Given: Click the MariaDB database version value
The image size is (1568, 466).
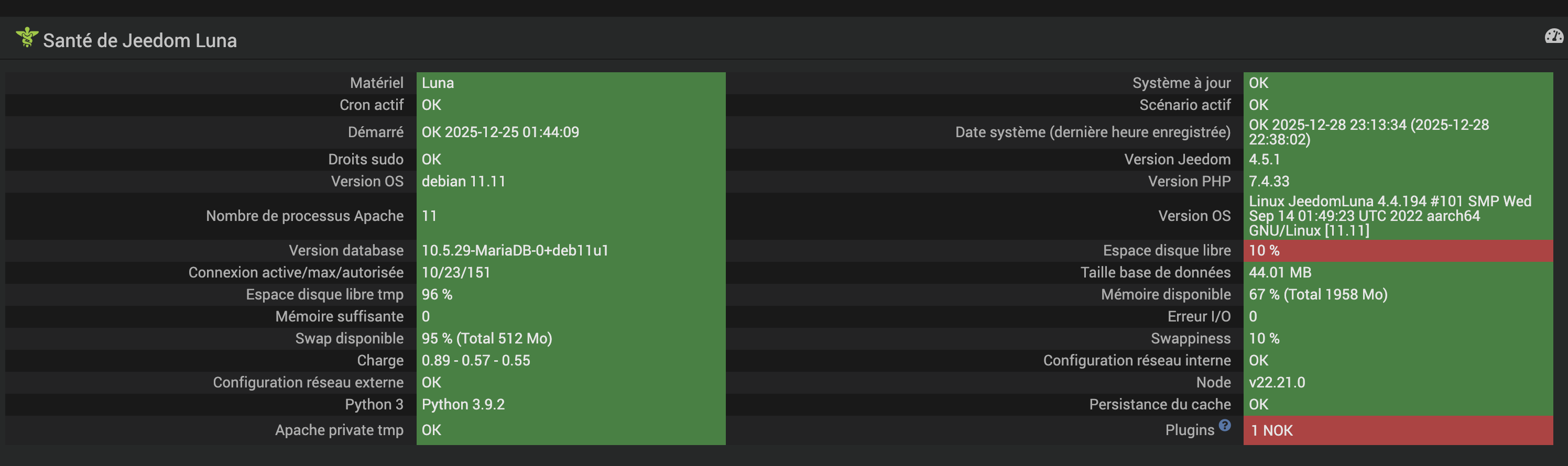Looking at the screenshot, I should (514, 251).
